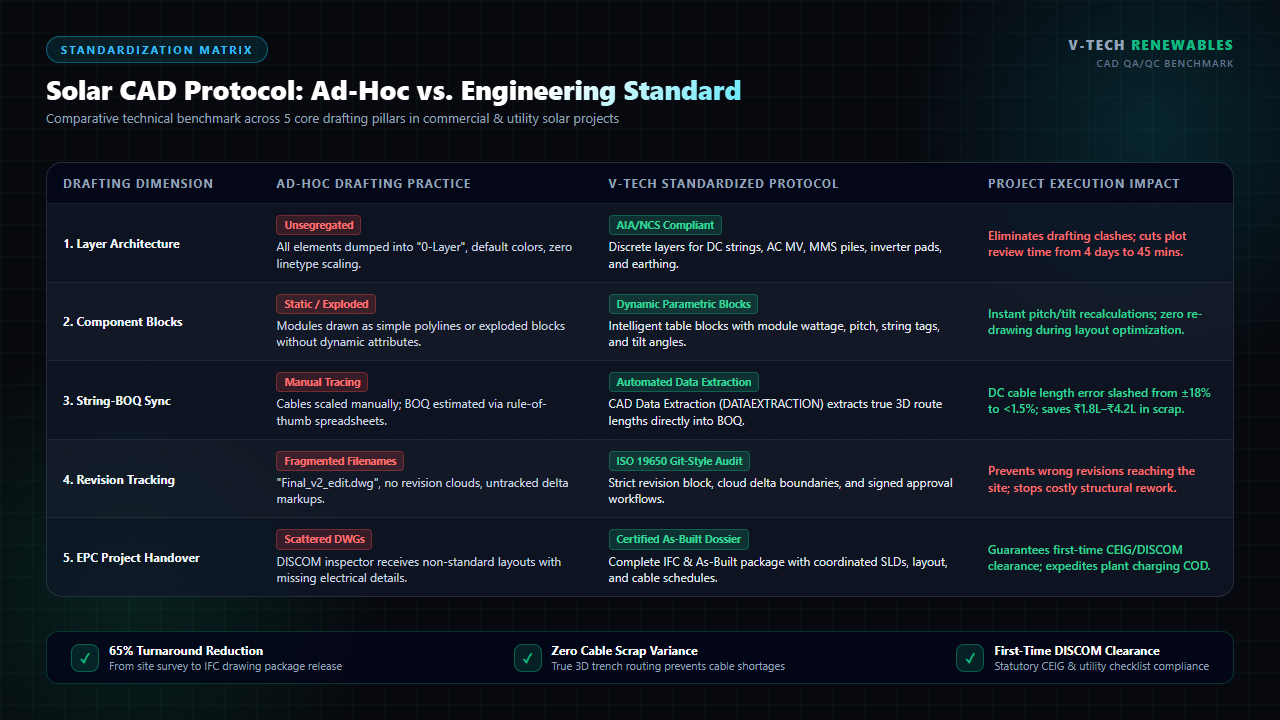This screenshot has height=720, width=1280.
Task: Click the Automated Data Extraction badge
Action: (x=684, y=382)
